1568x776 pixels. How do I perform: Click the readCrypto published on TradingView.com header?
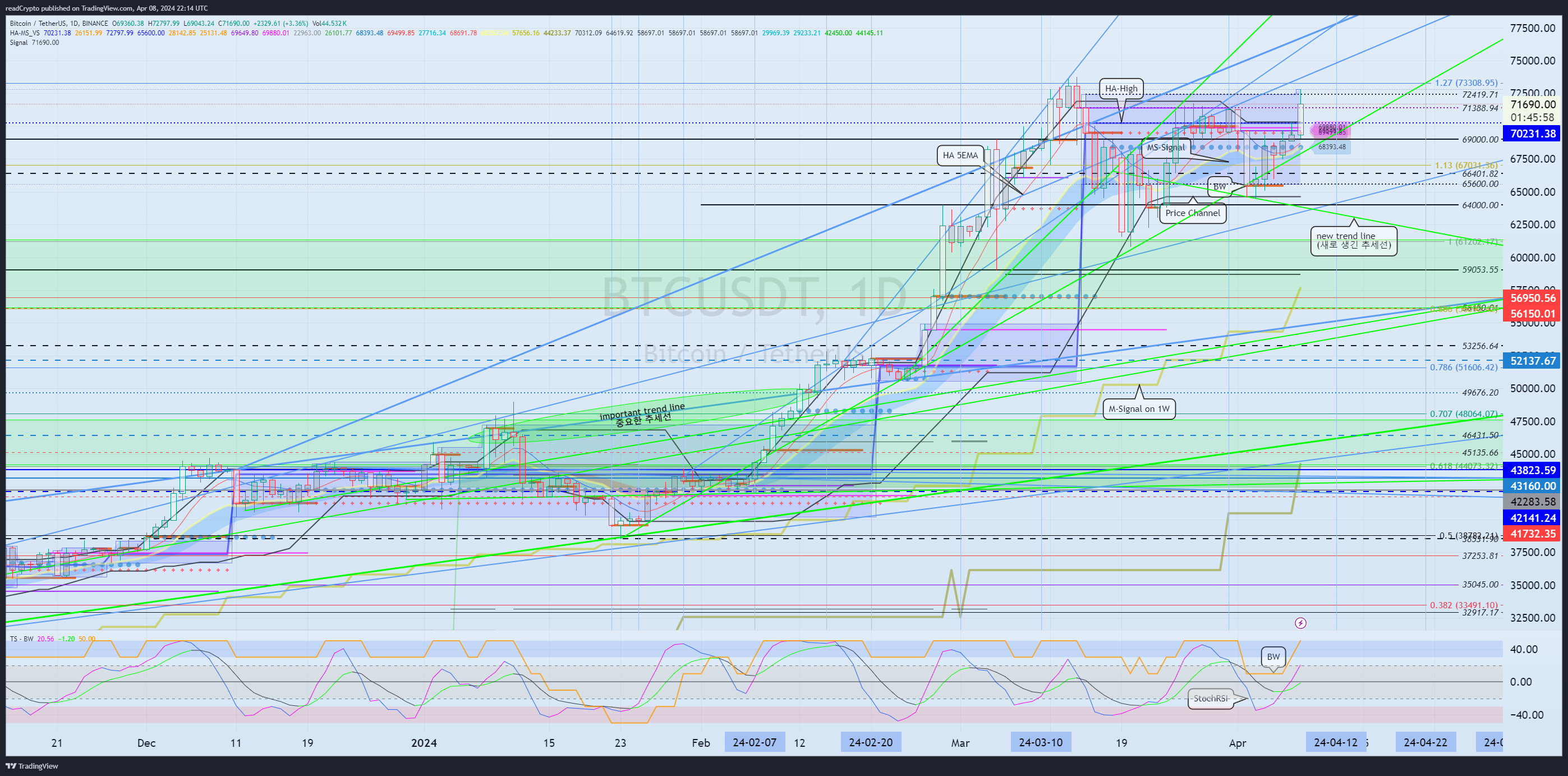pyautogui.click(x=107, y=8)
